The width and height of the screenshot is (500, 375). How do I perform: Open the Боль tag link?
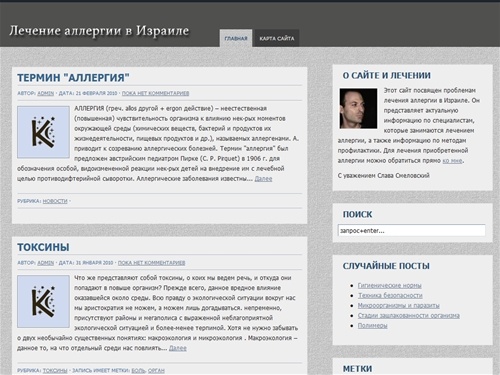point(138,370)
